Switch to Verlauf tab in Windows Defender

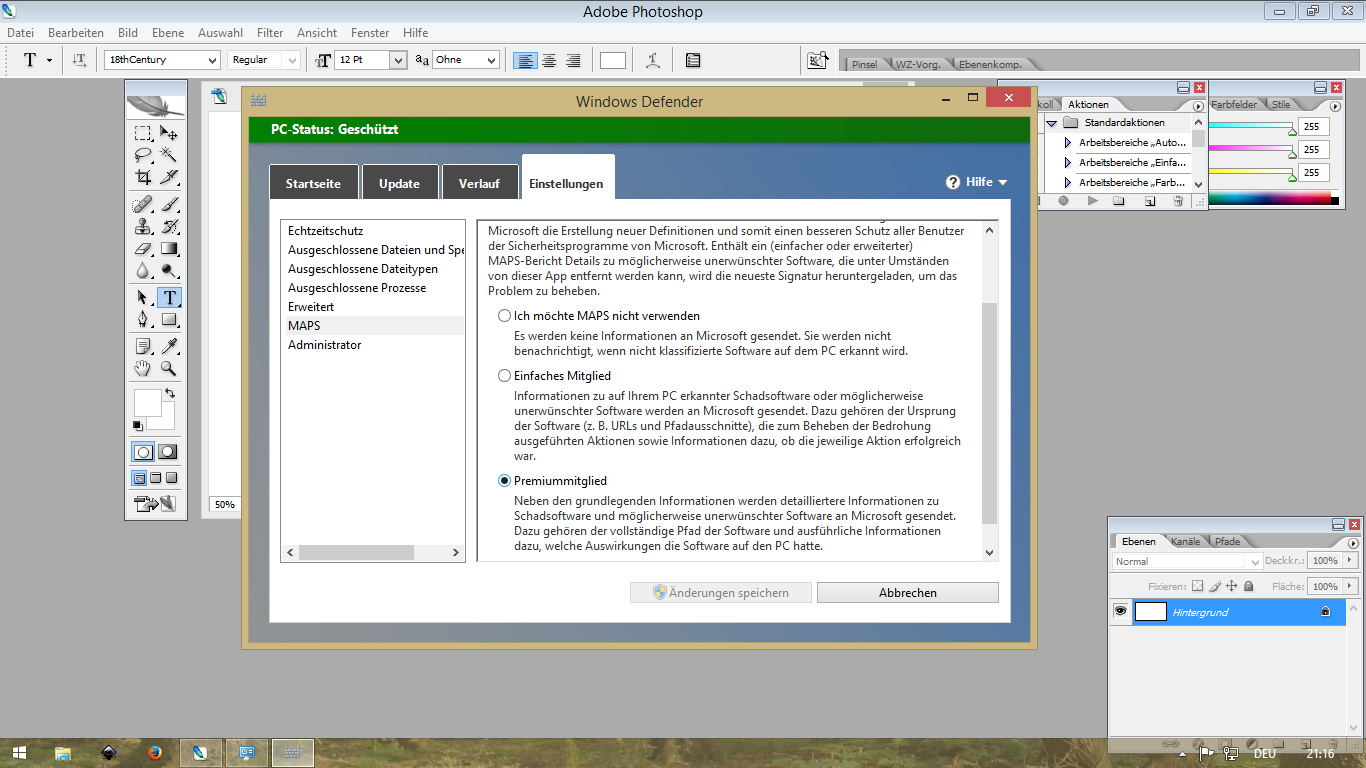coord(479,183)
